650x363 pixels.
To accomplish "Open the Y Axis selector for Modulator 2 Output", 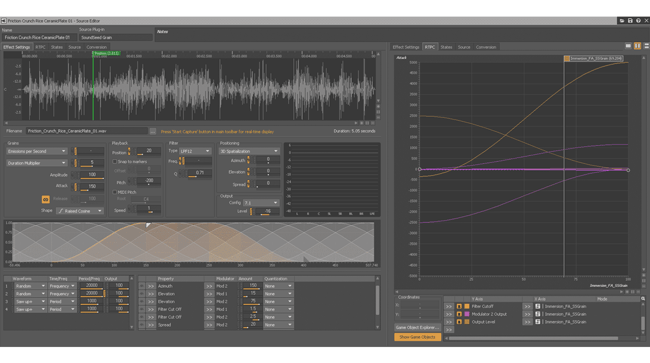I will click(x=449, y=315).
